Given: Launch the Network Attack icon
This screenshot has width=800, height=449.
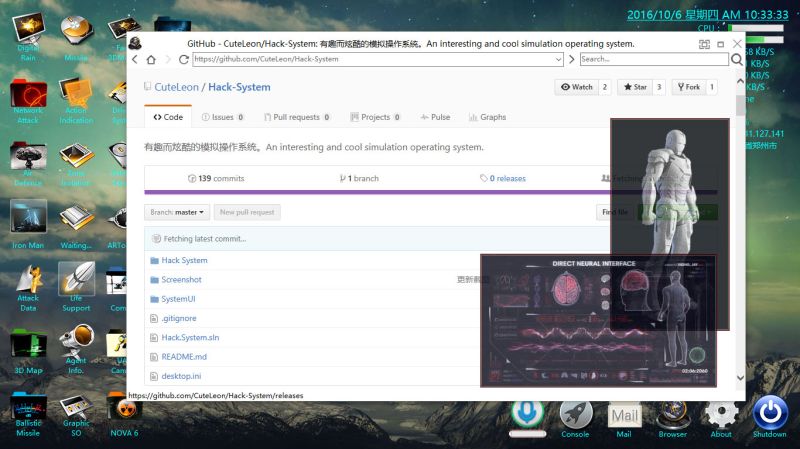Looking at the screenshot, I should click(x=29, y=101).
